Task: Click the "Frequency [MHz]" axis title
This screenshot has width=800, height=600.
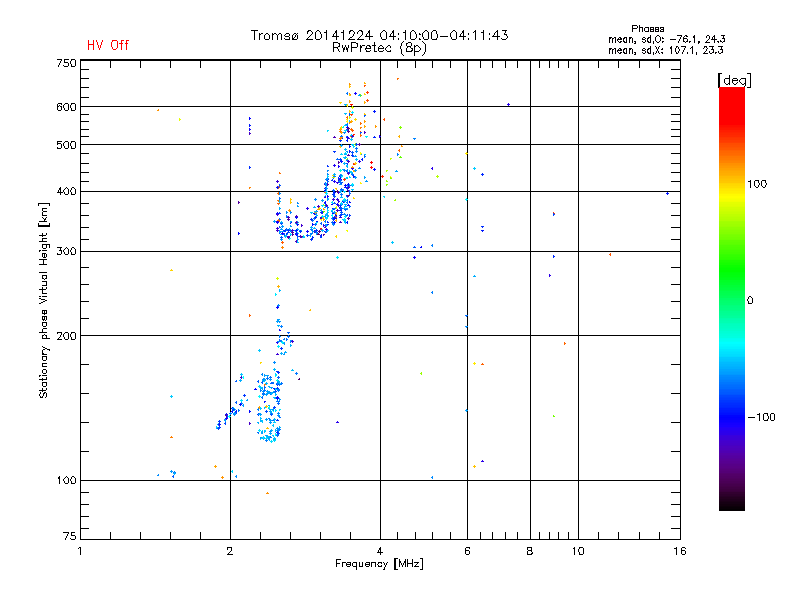Action: point(379,564)
